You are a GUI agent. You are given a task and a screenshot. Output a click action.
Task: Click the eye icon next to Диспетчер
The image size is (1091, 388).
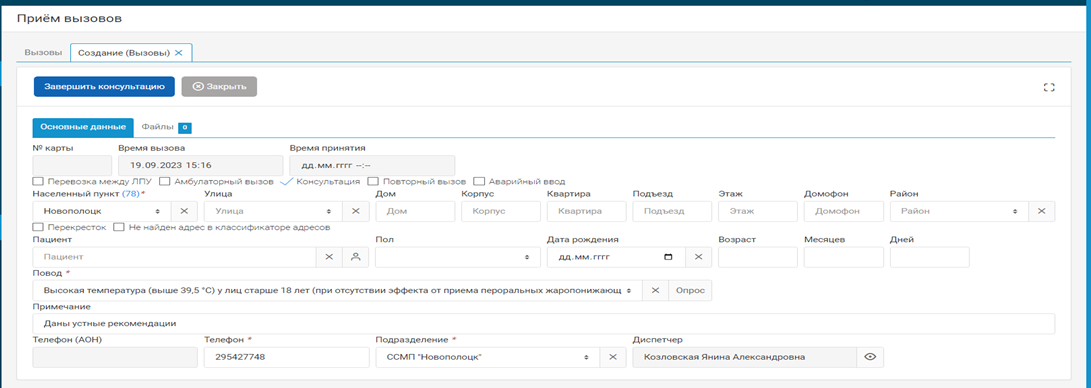pos(869,357)
